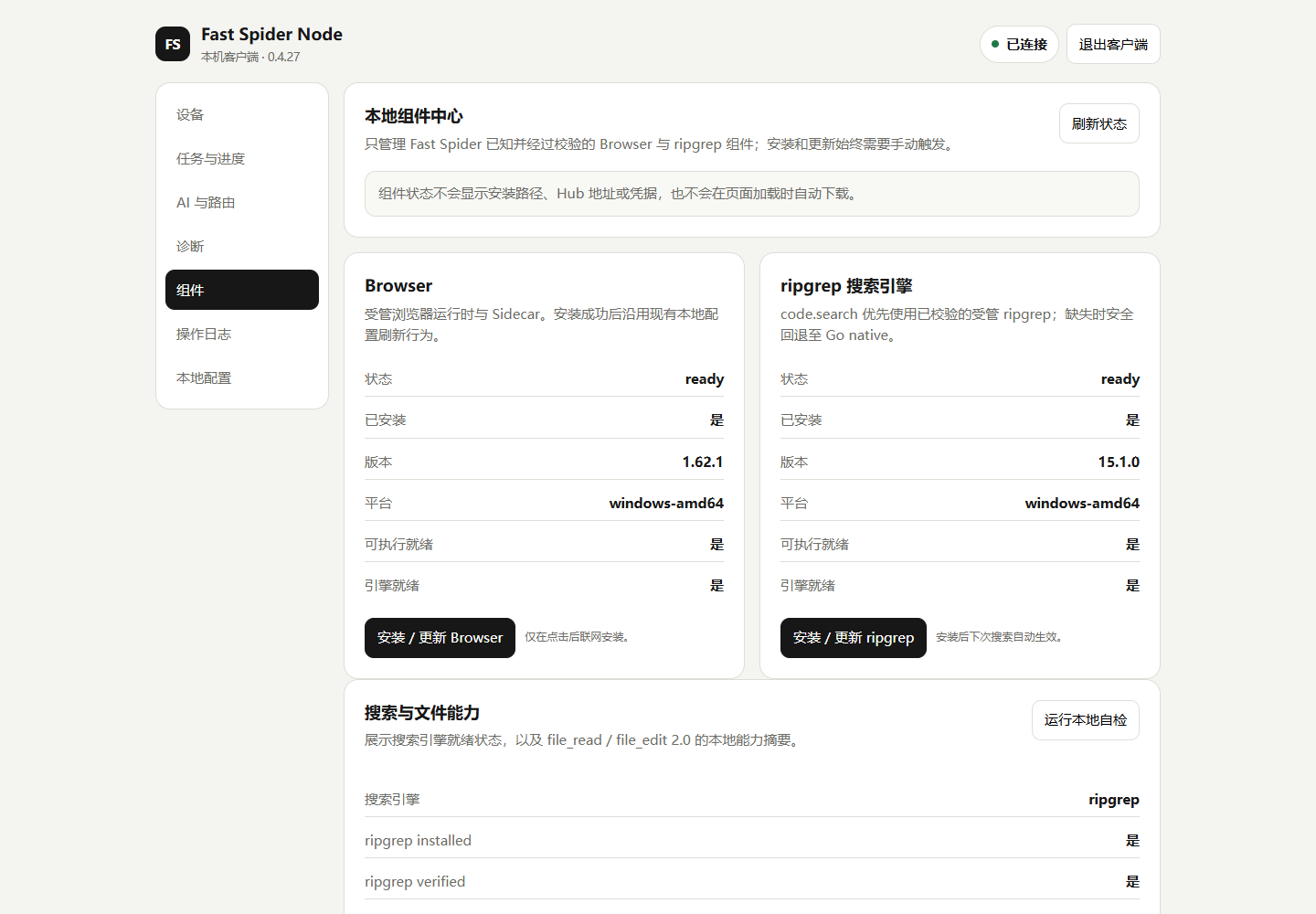Click 安装 / 更新 ripgrep button

(854, 638)
